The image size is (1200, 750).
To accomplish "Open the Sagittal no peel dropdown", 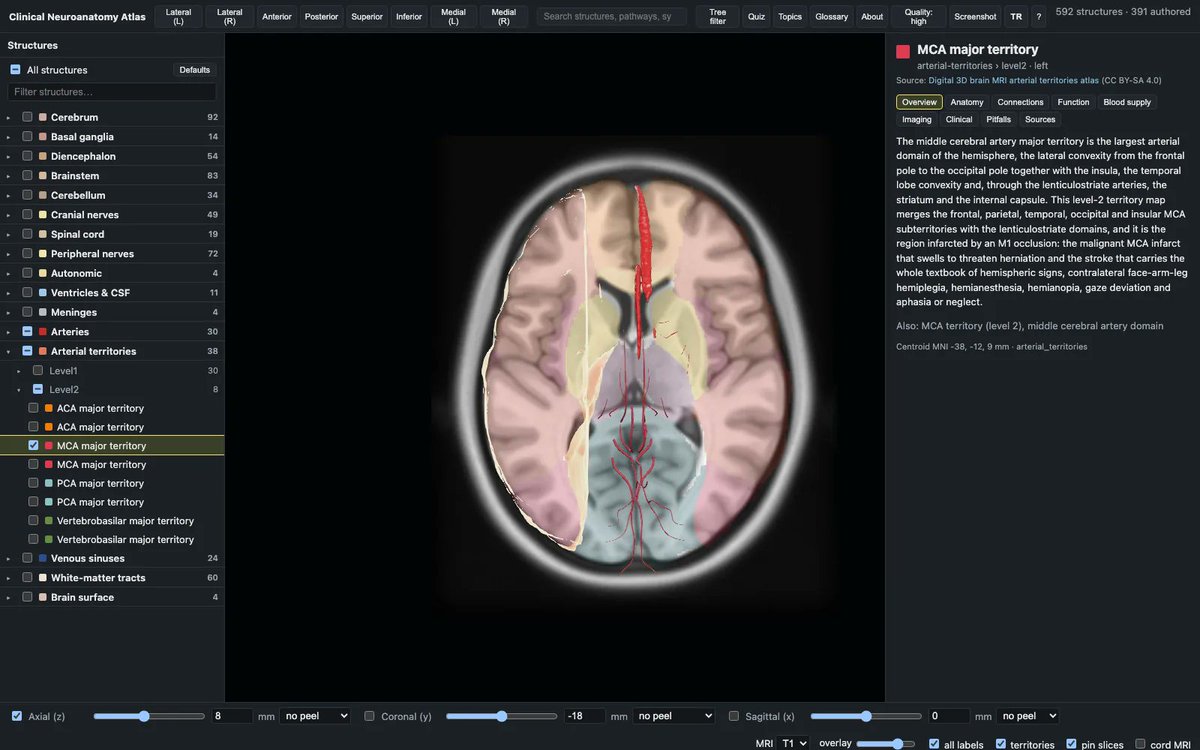I will [x=1027, y=716].
